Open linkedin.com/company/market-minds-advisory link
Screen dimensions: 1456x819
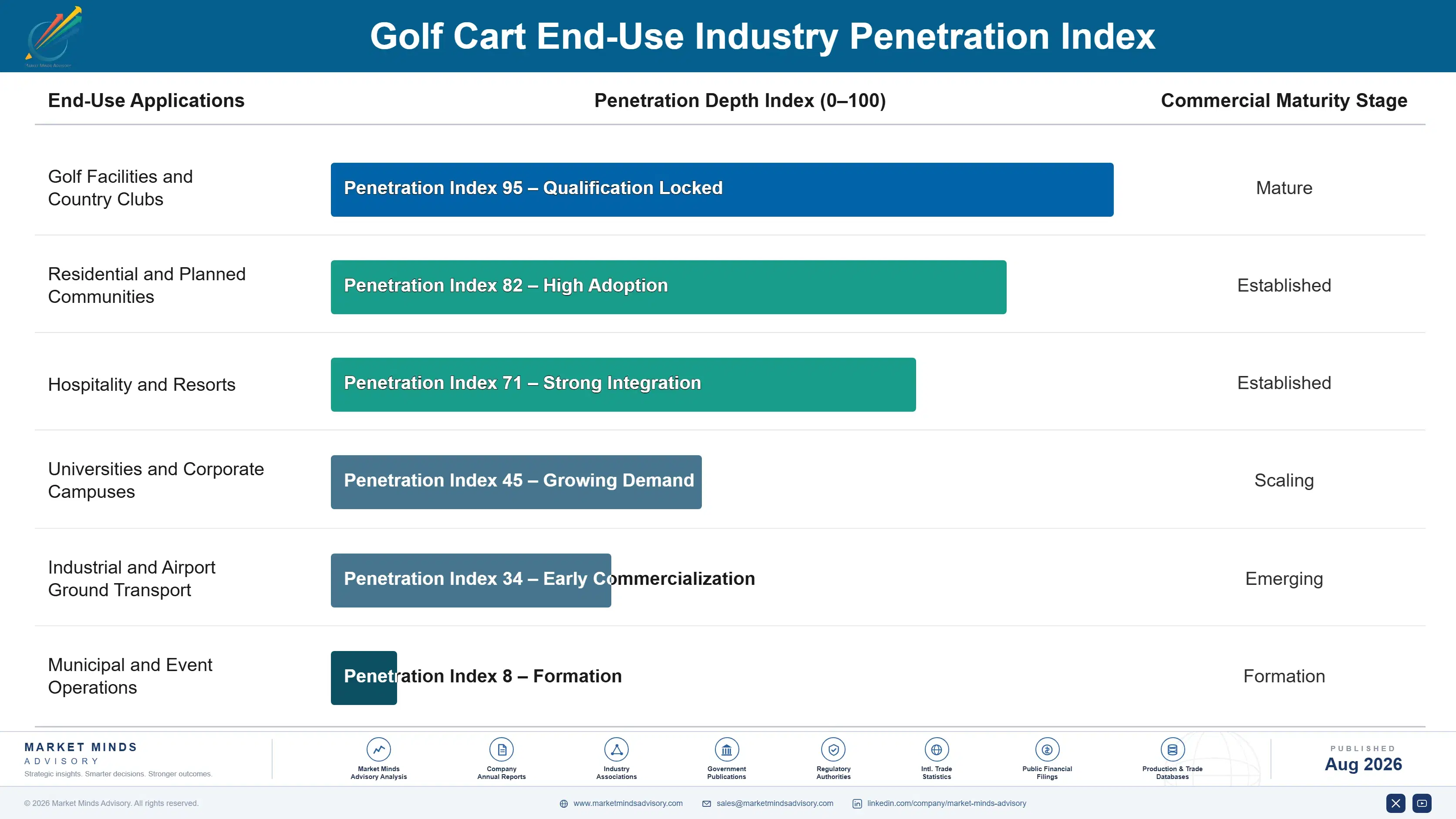pyautogui.click(x=947, y=803)
